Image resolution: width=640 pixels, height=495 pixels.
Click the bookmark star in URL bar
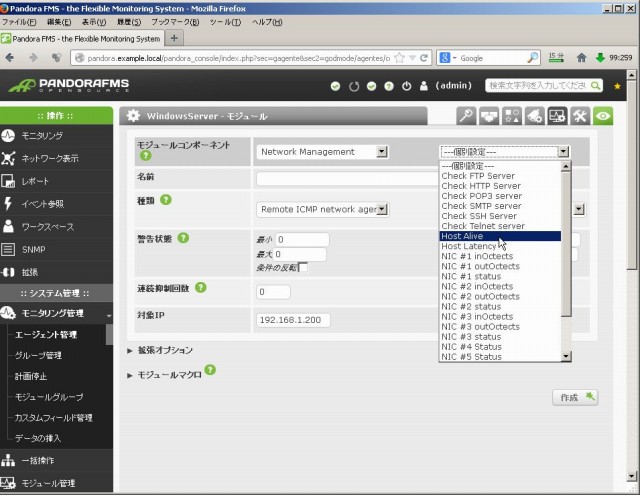[400, 58]
